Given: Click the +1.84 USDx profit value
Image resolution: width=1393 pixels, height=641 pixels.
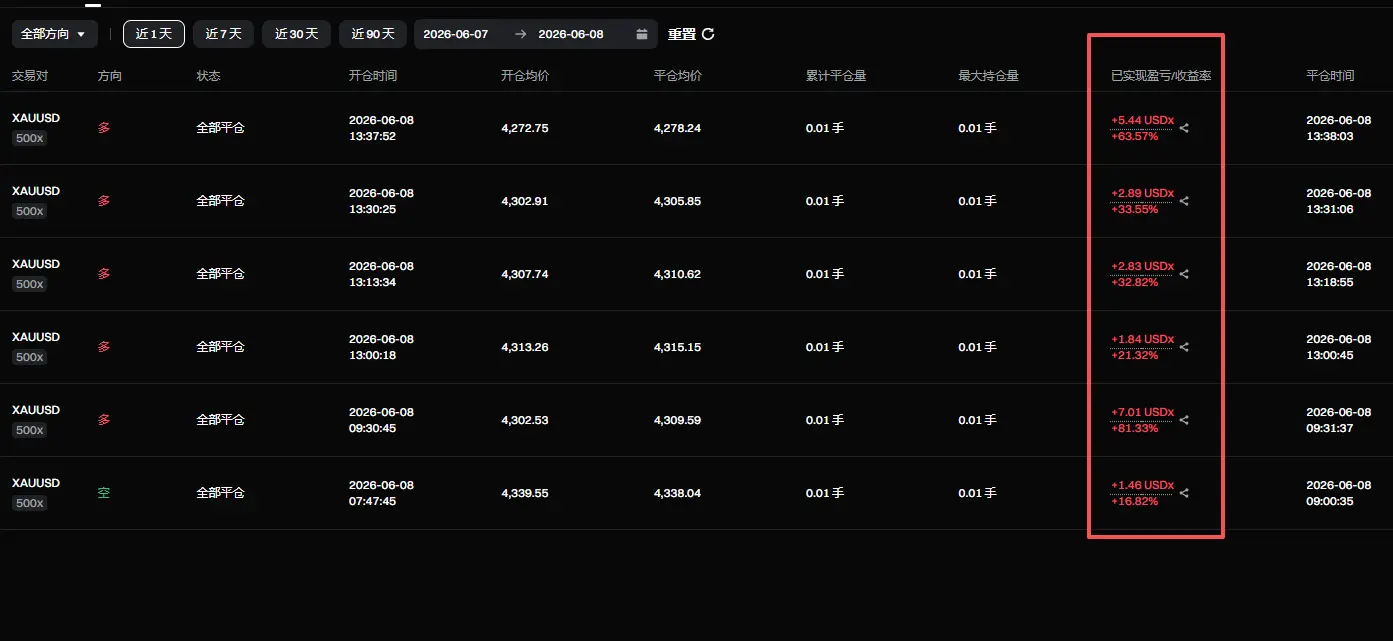Looking at the screenshot, I should [x=1142, y=339].
